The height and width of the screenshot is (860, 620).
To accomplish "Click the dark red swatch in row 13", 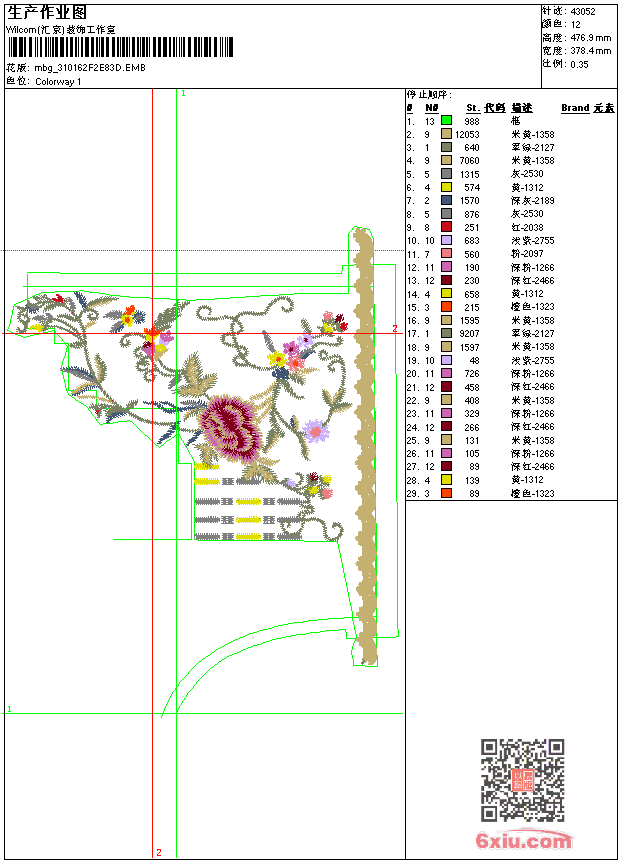I will tap(447, 280).
